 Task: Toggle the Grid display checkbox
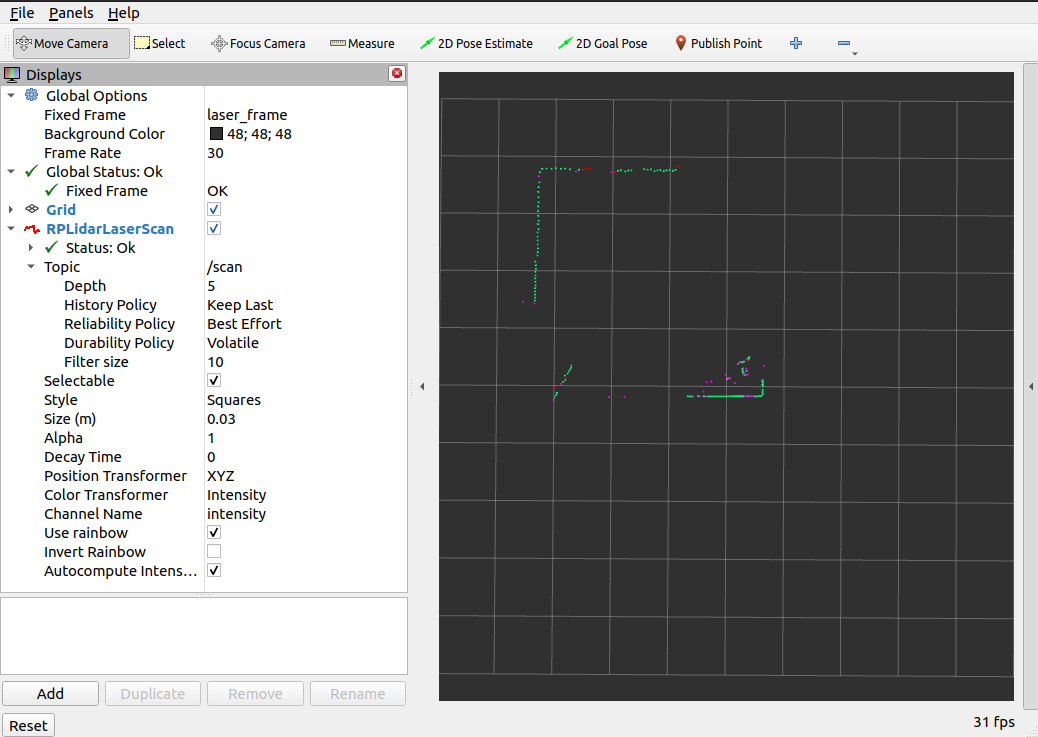pyautogui.click(x=214, y=209)
